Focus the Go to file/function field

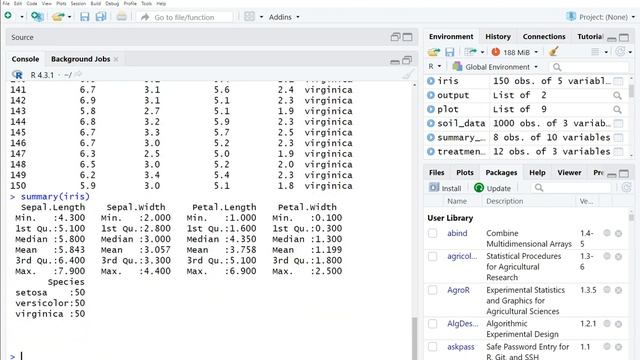(184, 17)
